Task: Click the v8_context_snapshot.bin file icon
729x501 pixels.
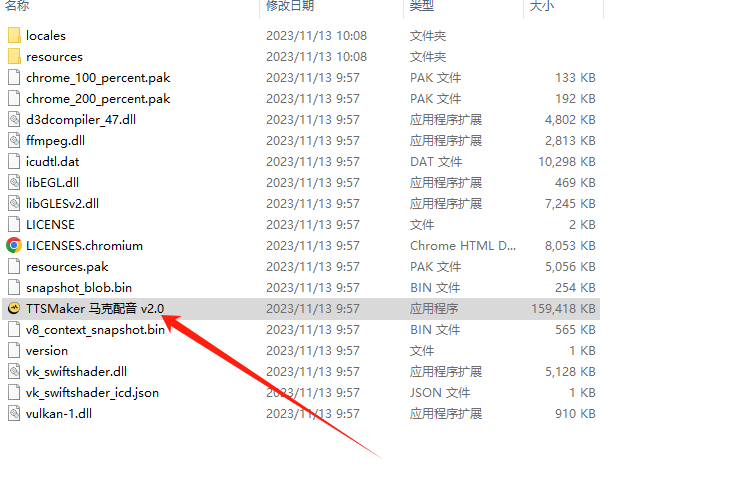Action: pos(14,330)
